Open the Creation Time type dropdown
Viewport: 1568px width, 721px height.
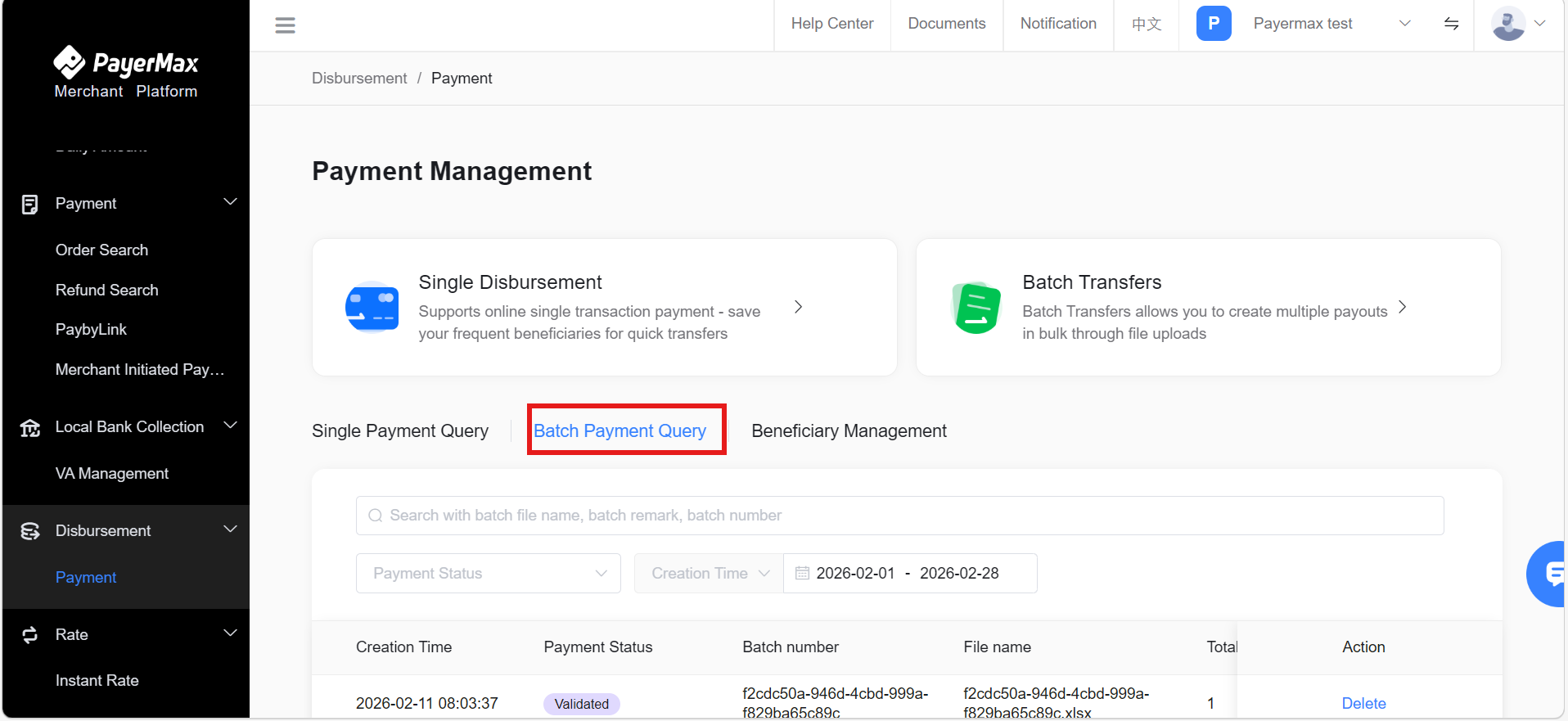click(709, 574)
